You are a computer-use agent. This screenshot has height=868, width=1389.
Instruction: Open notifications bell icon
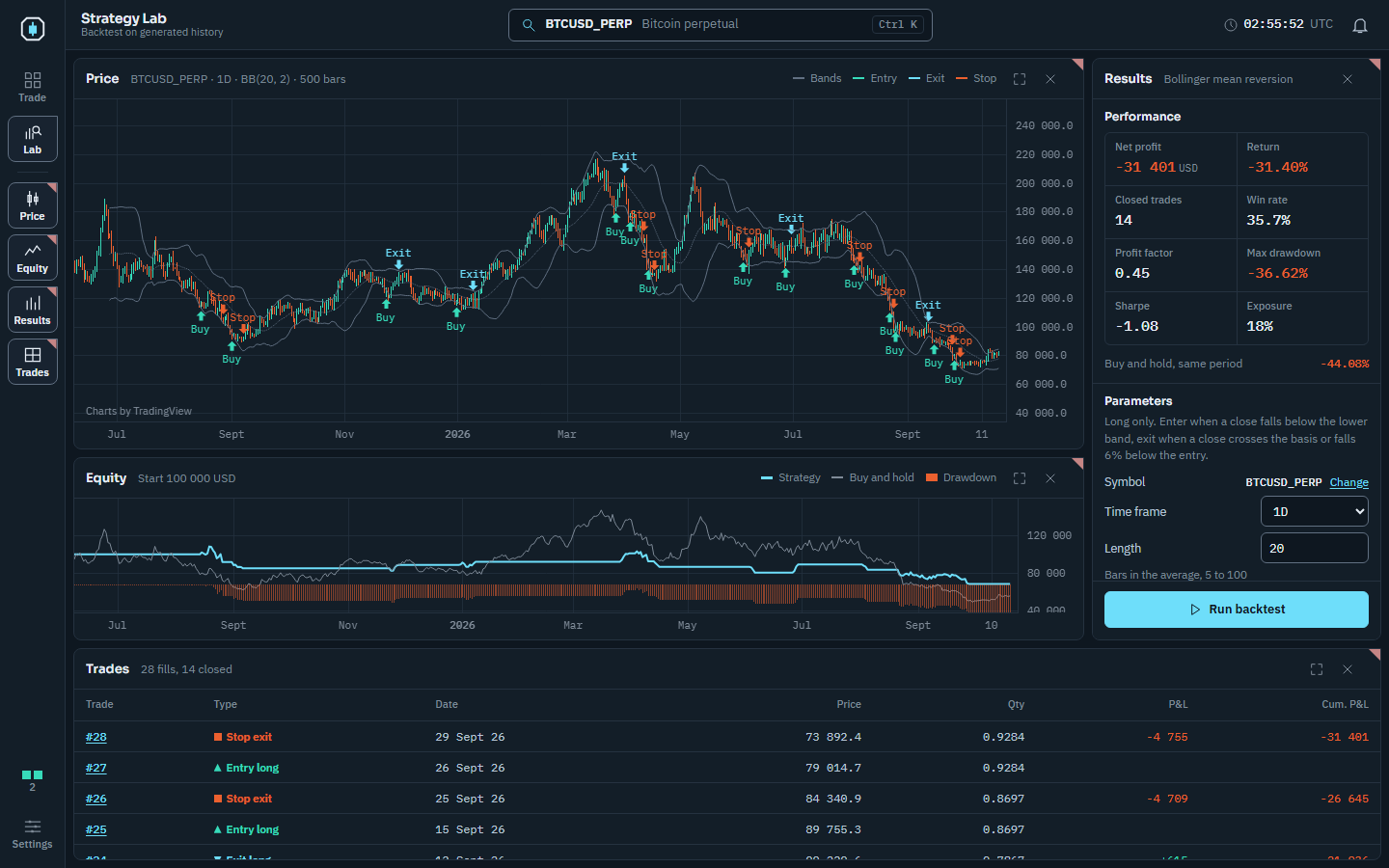pyautogui.click(x=1360, y=25)
